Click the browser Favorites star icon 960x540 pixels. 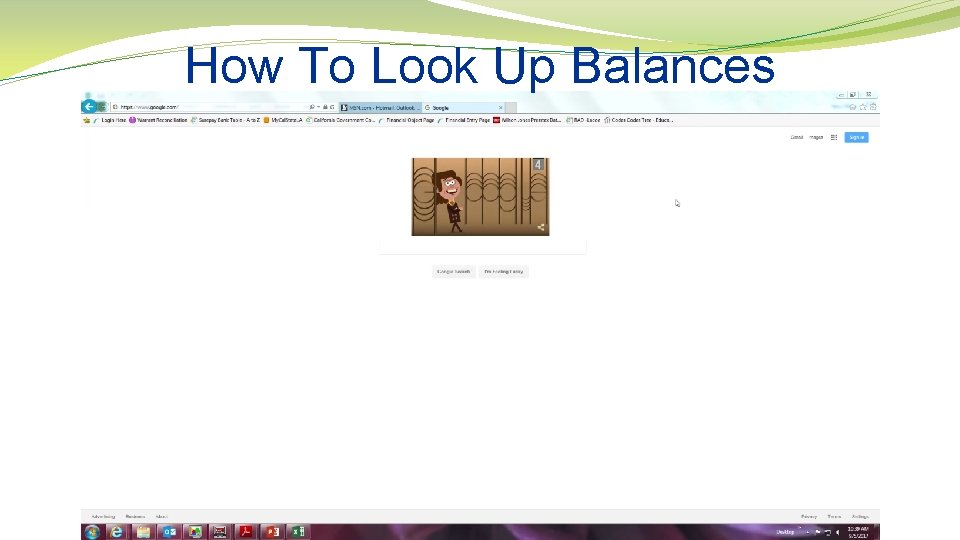863,107
